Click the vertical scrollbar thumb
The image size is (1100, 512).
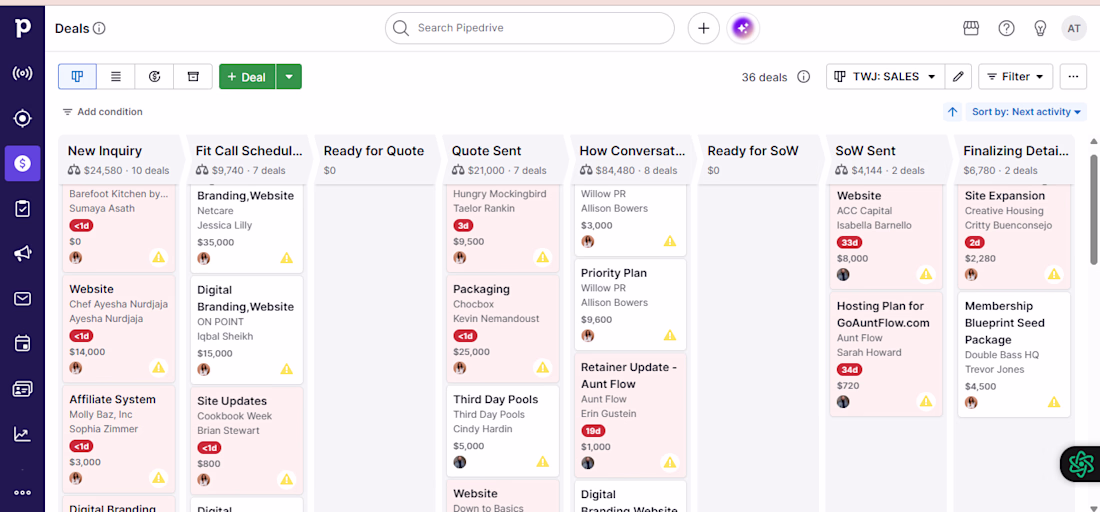[x=1093, y=210]
